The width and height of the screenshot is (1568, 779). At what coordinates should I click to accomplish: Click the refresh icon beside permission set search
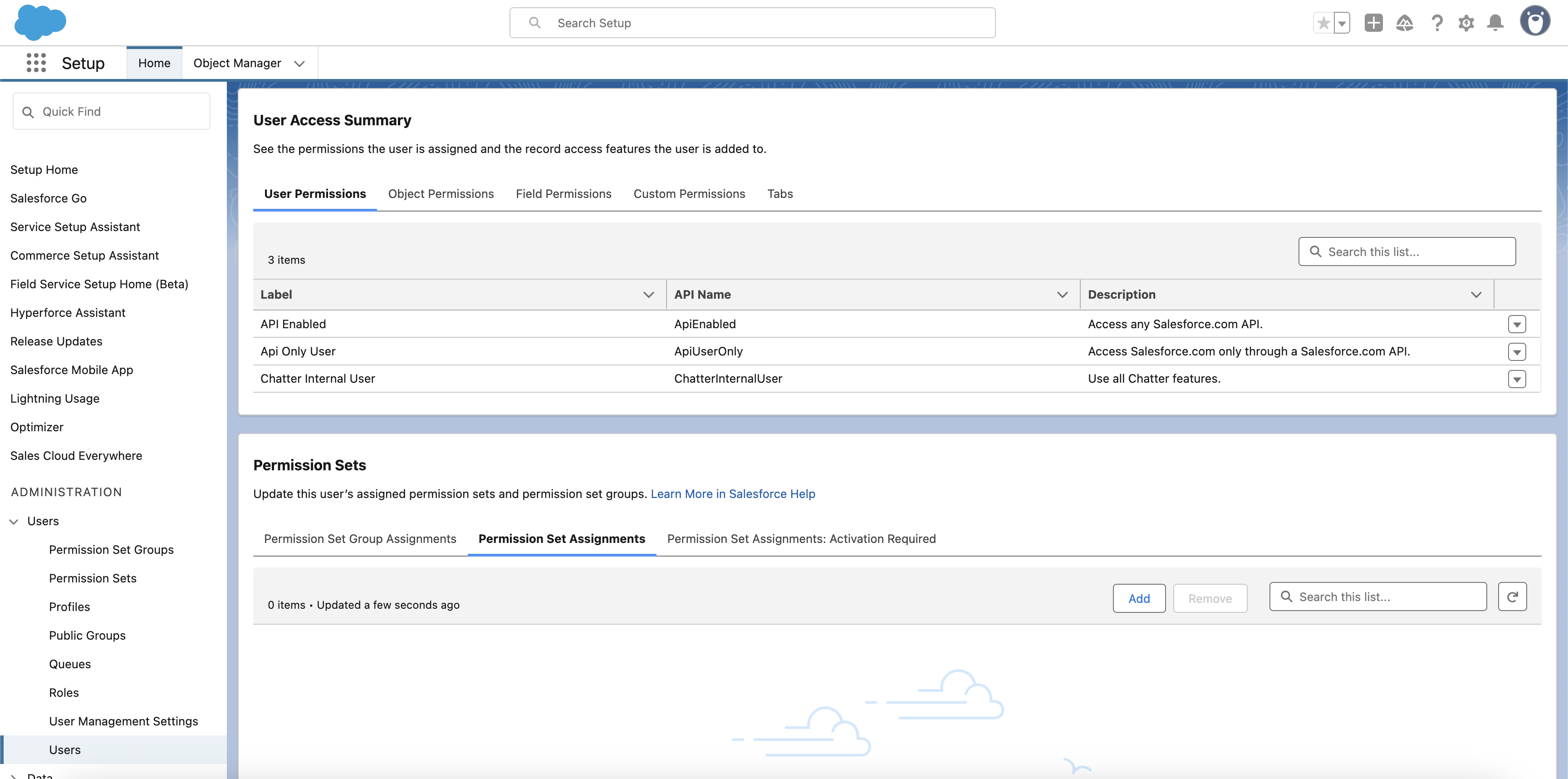pyautogui.click(x=1513, y=596)
